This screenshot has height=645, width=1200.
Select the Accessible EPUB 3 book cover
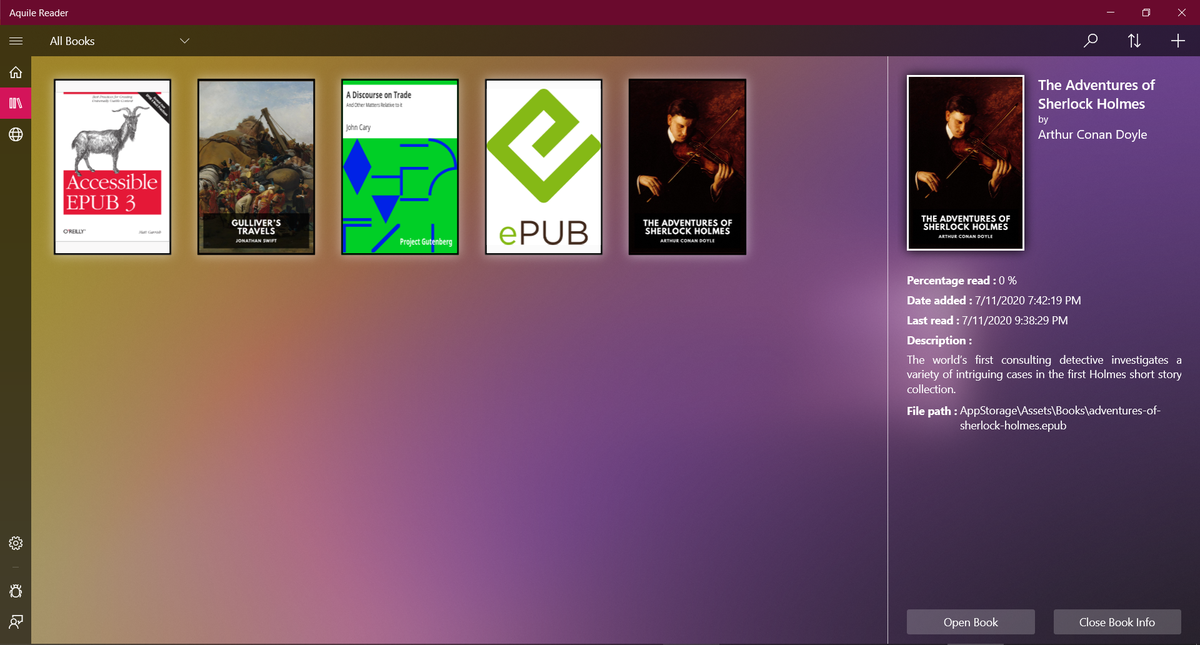pos(113,167)
